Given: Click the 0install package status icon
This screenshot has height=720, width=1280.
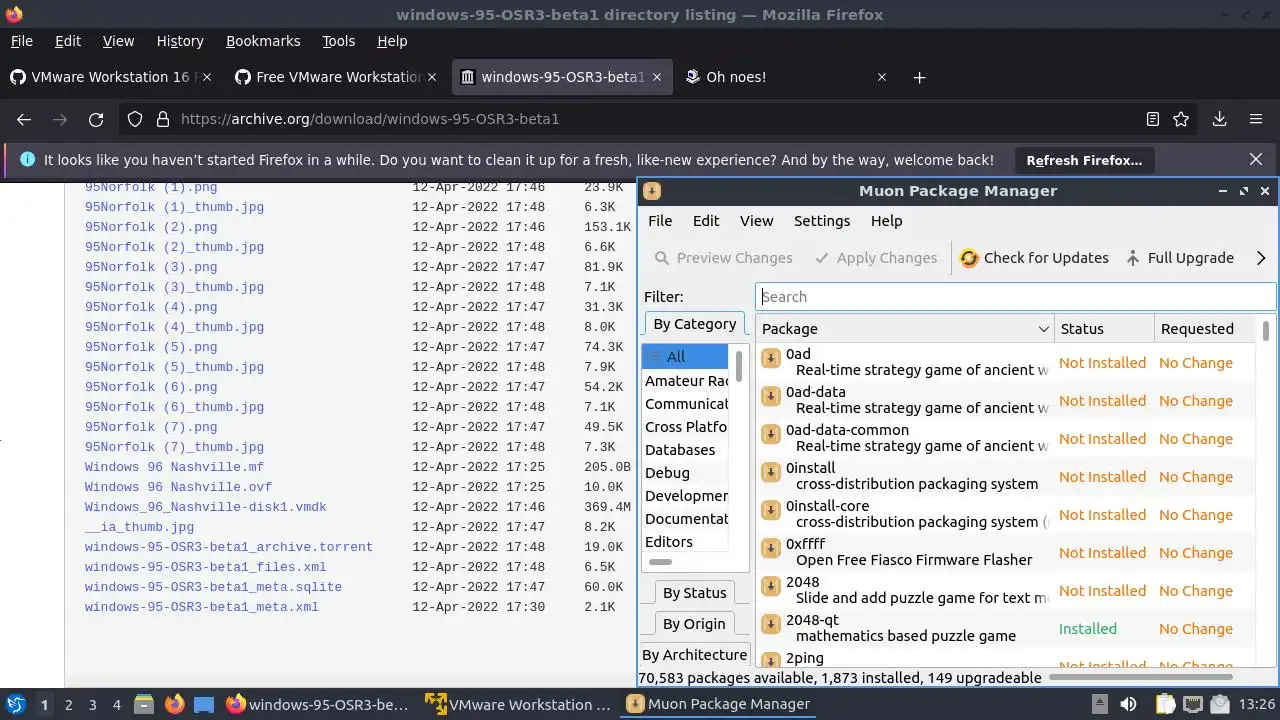Looking at the screenshot, I should 771,474.
